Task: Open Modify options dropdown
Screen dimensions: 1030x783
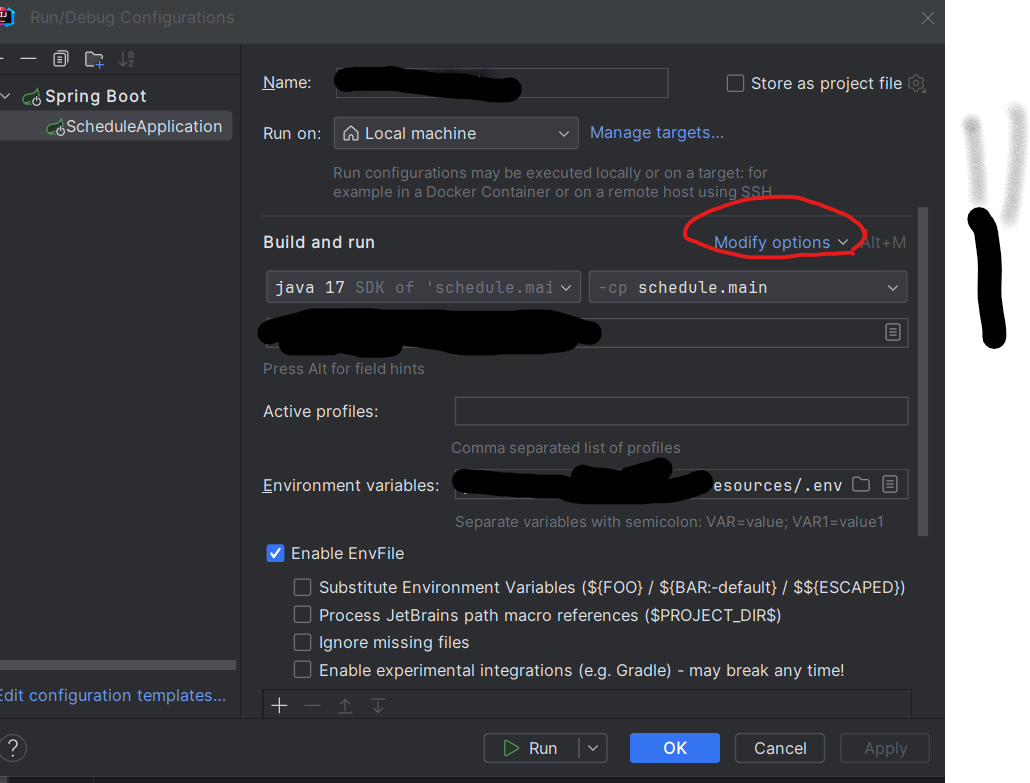Action: coord(780,242)
